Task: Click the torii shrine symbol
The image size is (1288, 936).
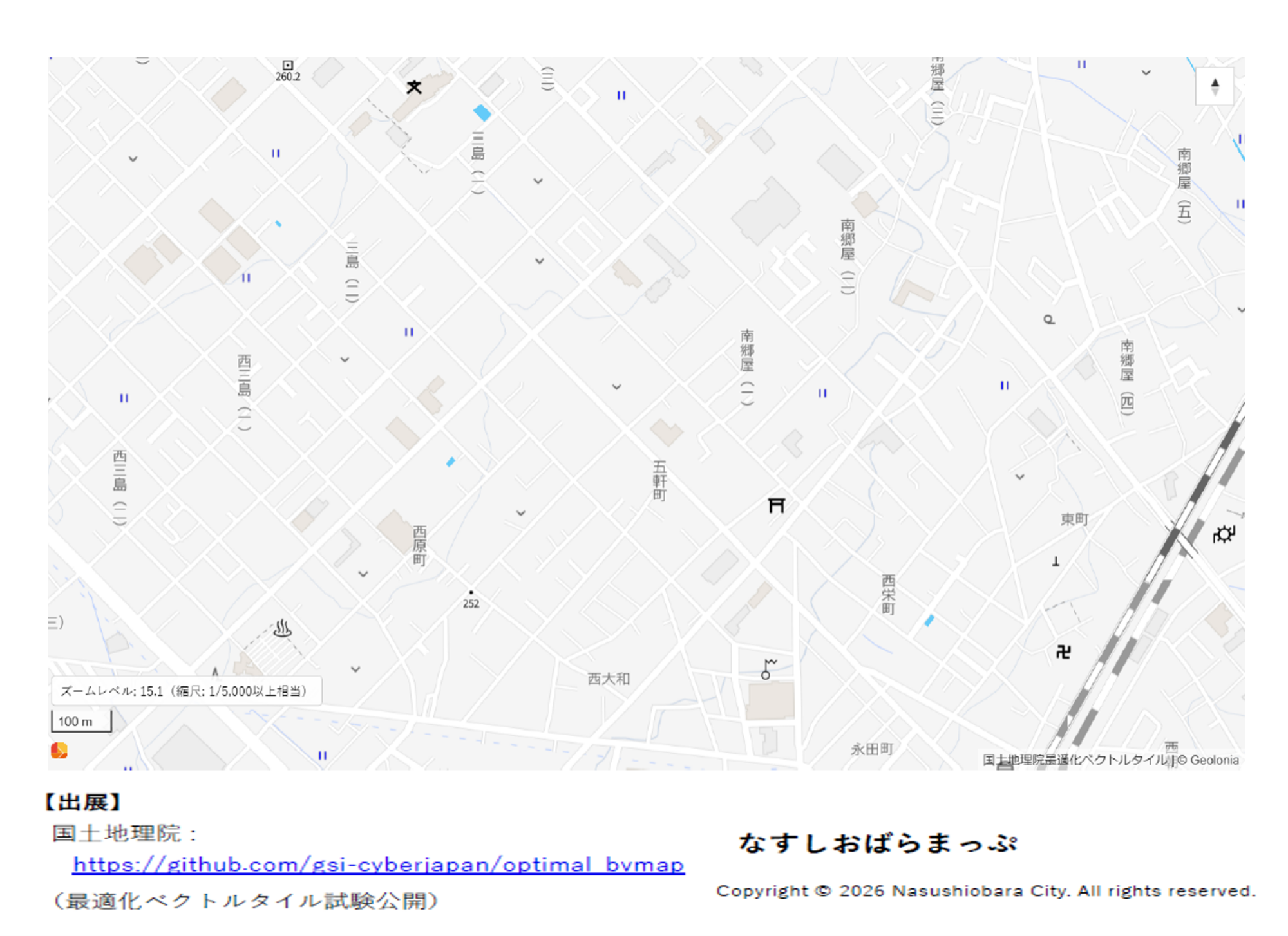Action: pos(776,505)
